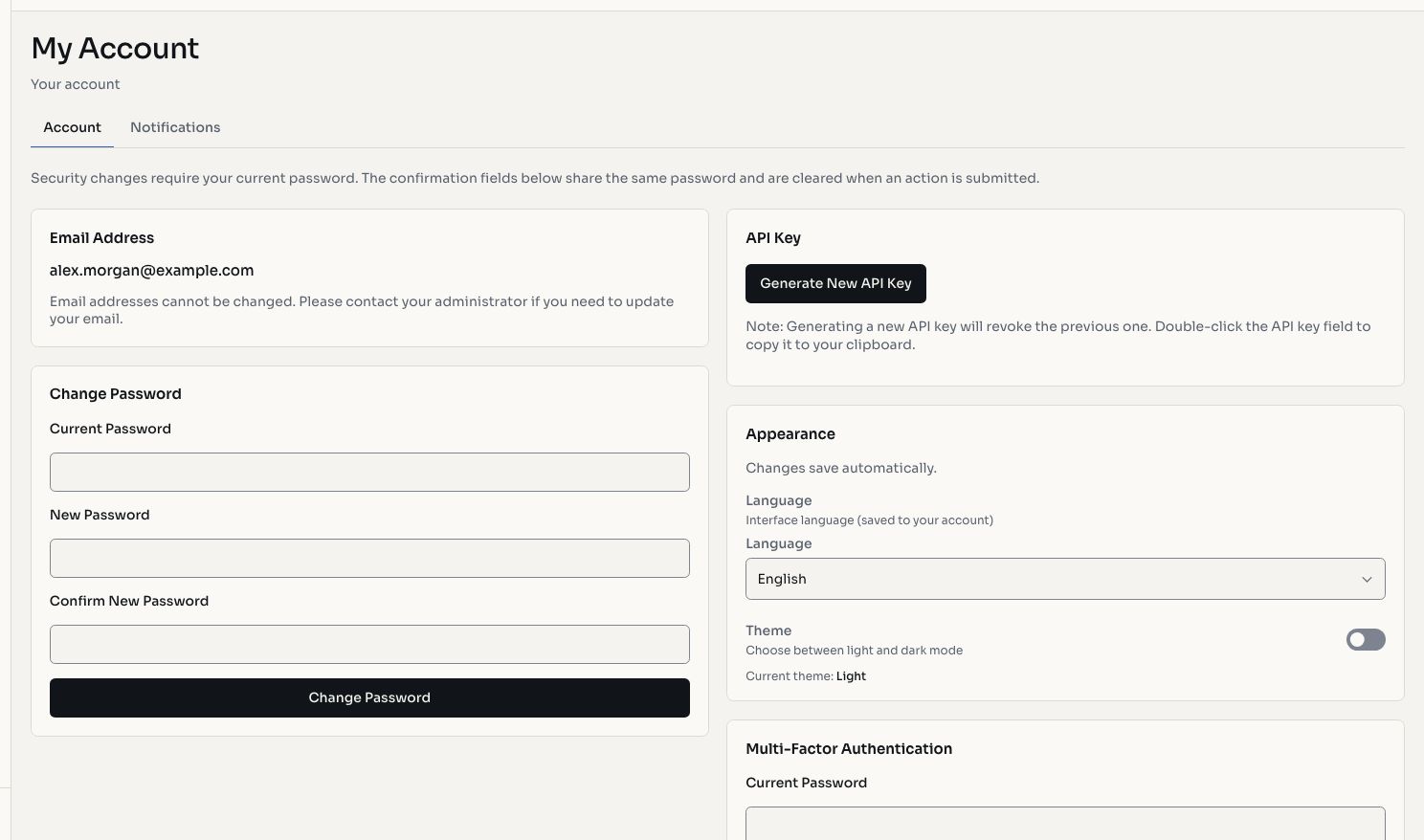Click the "Current theme: Light" status text

(806, 676)
